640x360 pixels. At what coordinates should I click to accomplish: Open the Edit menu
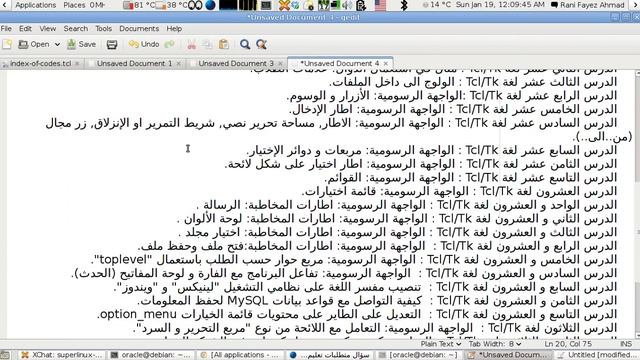[25, 29]
